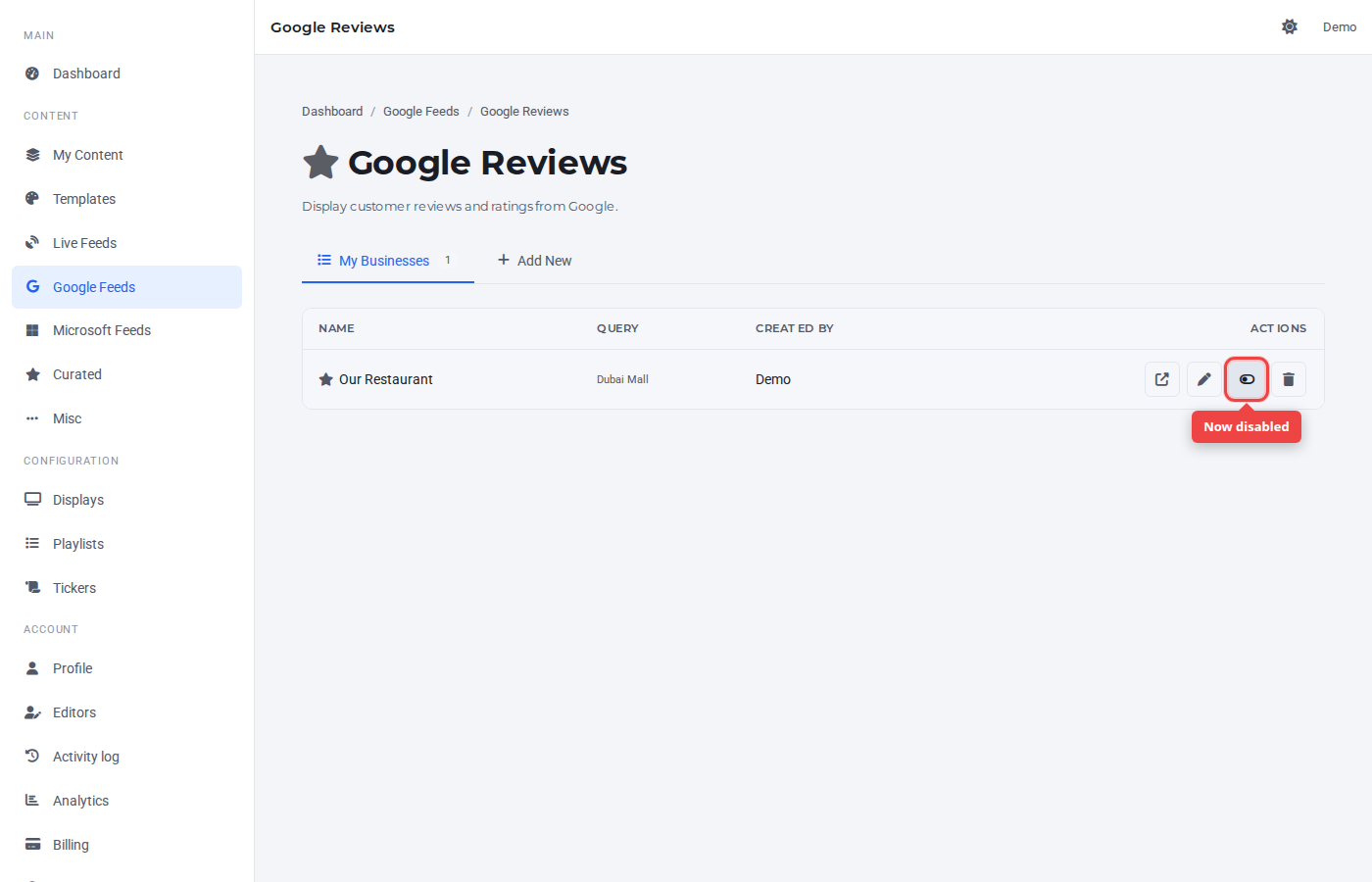Click Google Reviews in the breadcrumb

[524, 112]
